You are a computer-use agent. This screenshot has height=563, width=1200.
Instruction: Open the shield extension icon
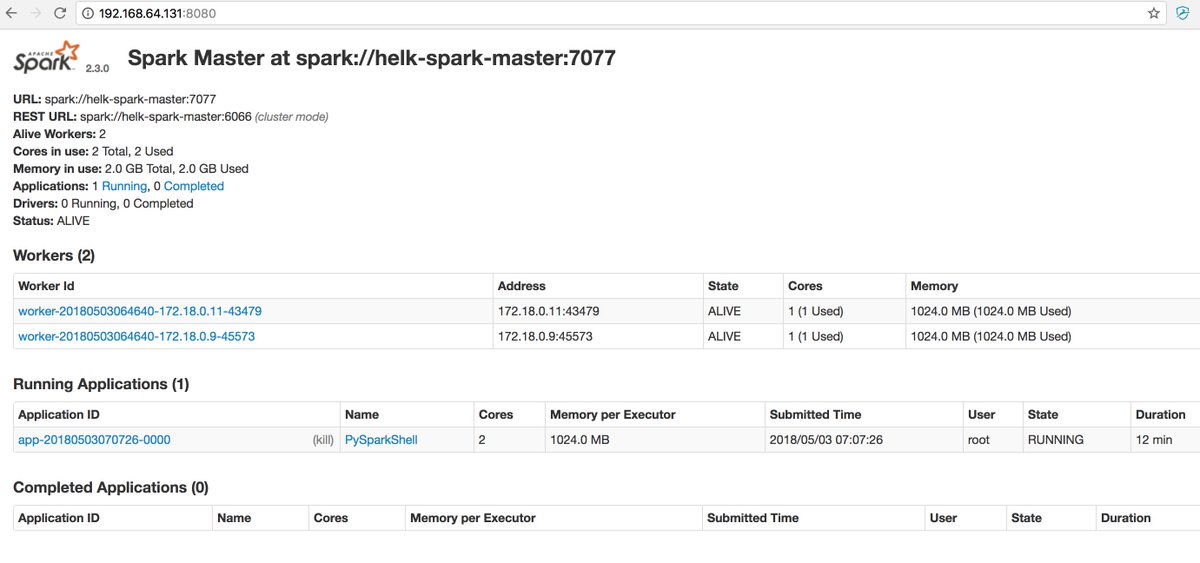point(1183,14)
